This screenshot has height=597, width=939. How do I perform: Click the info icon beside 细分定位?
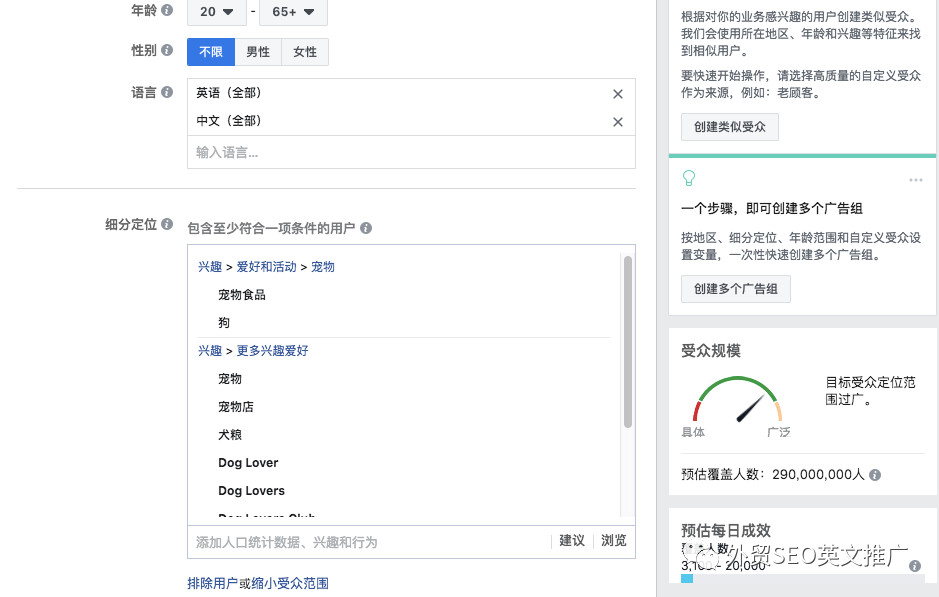(166, 224)
